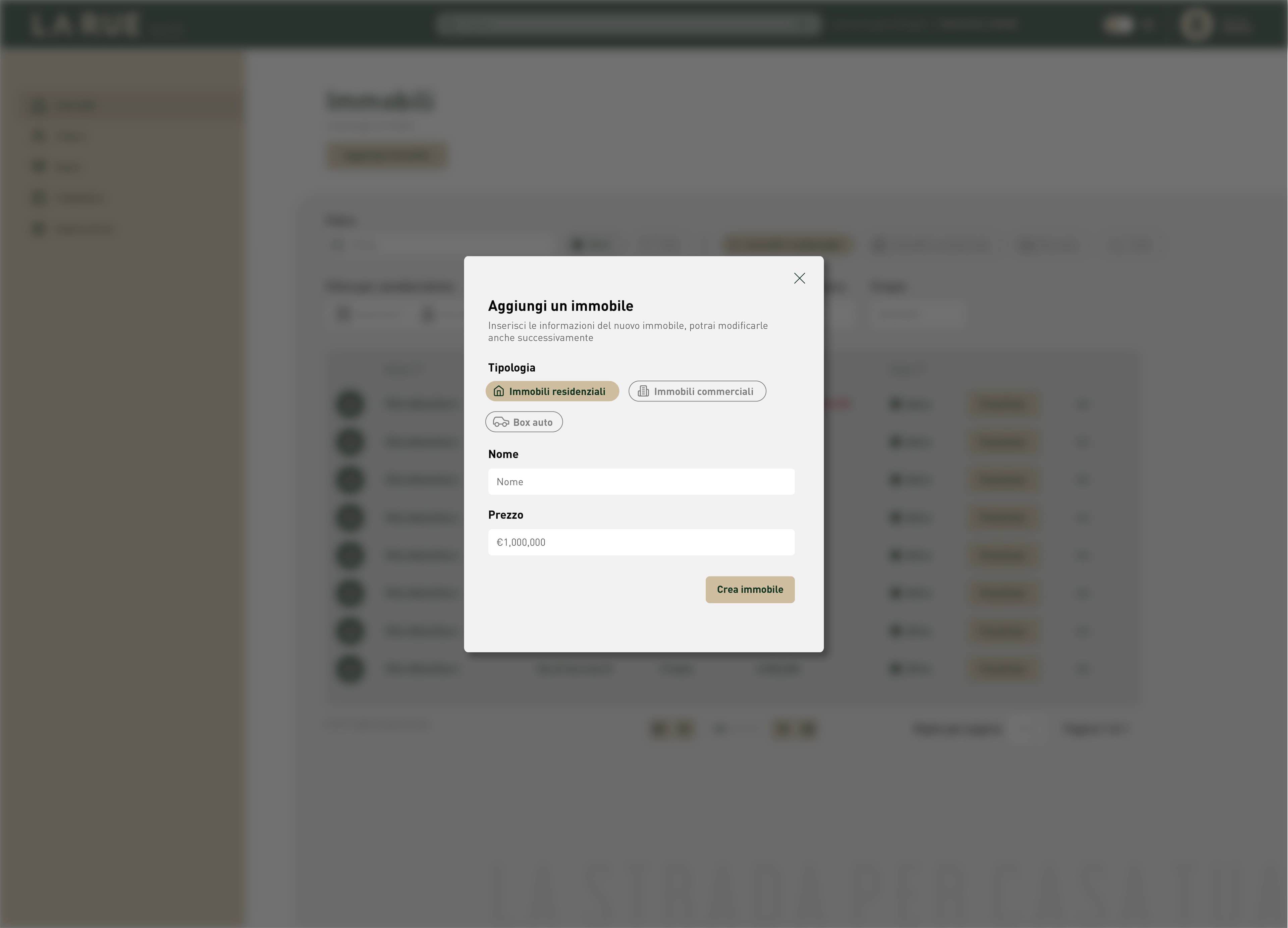Close the Aggiungi un immobile dialog

pos(799,278)
